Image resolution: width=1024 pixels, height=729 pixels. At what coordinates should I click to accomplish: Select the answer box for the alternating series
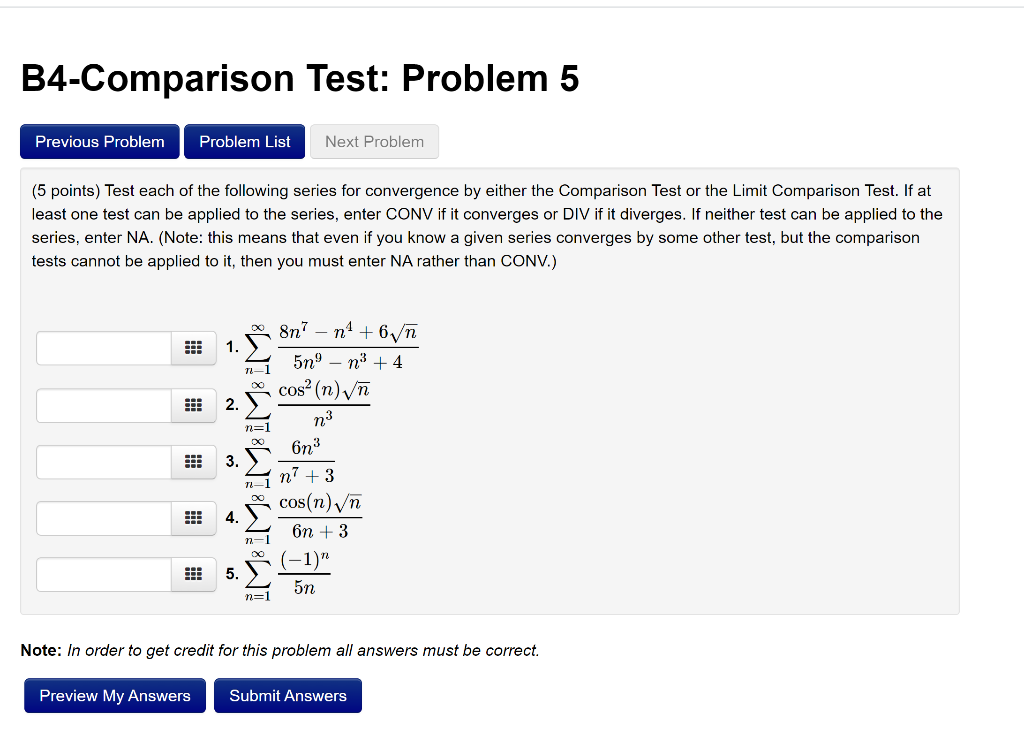(x=103, y=574)
